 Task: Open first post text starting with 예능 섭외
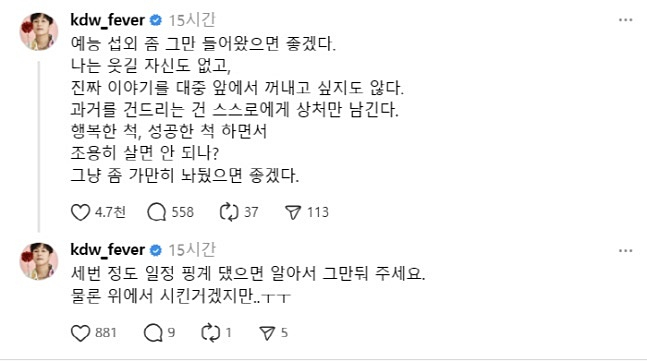[237, 109]
